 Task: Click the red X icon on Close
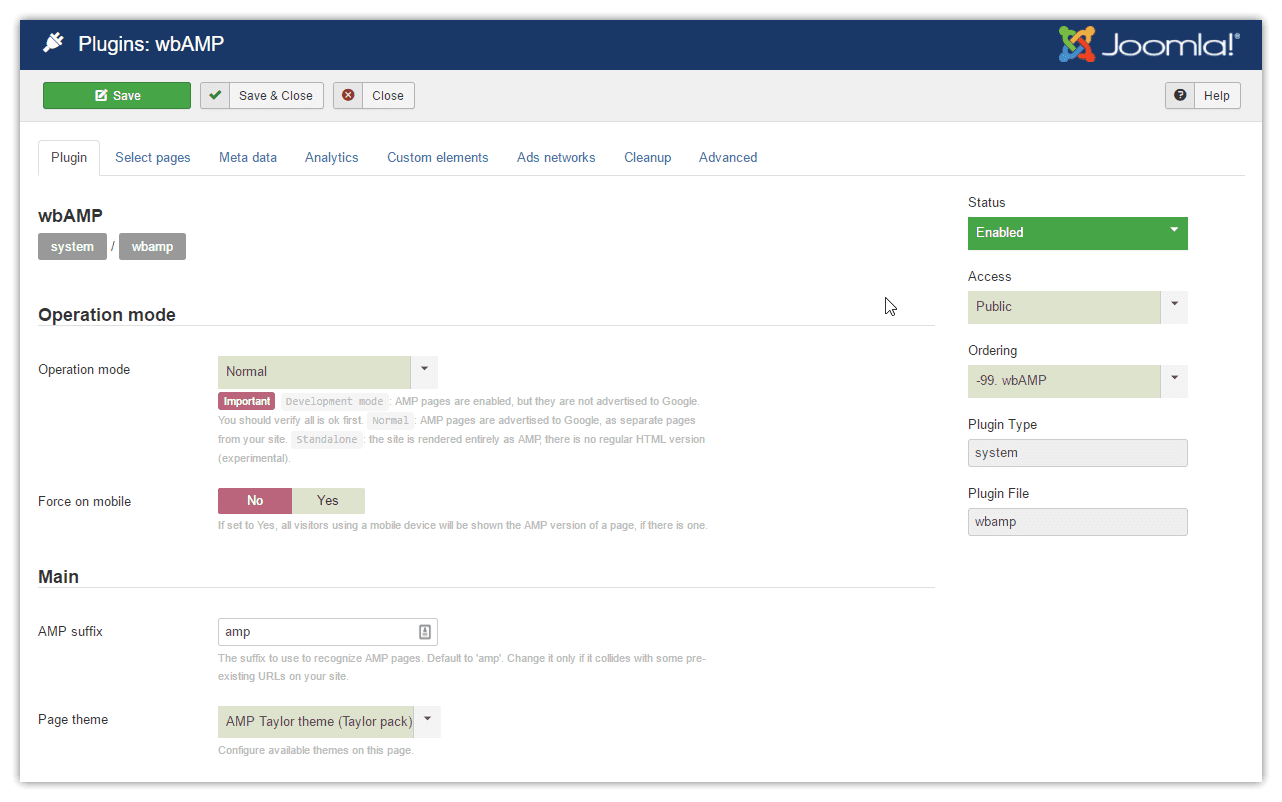(x=348, y=96)
